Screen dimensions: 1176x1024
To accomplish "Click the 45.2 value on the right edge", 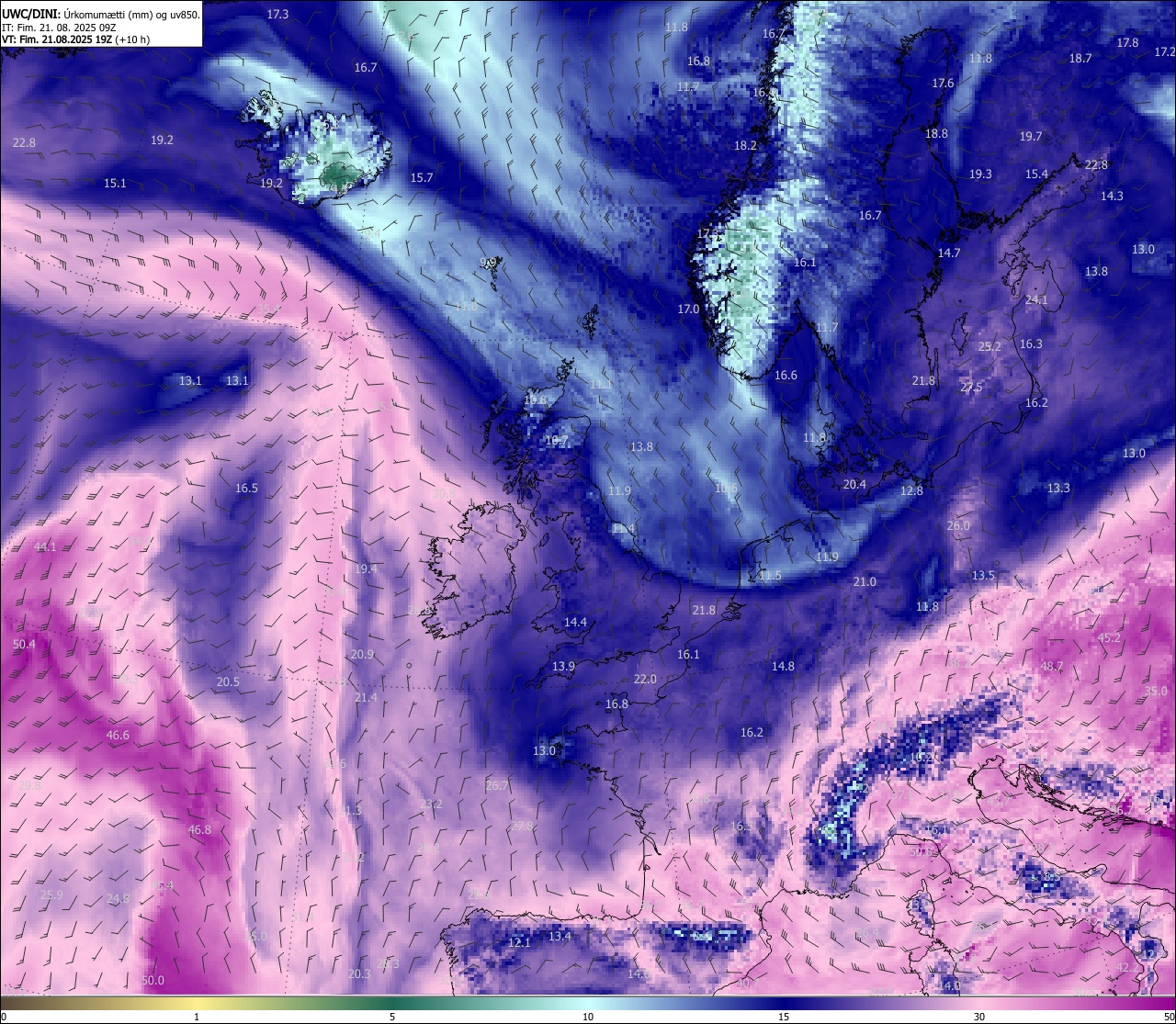I will [1109, 638].
